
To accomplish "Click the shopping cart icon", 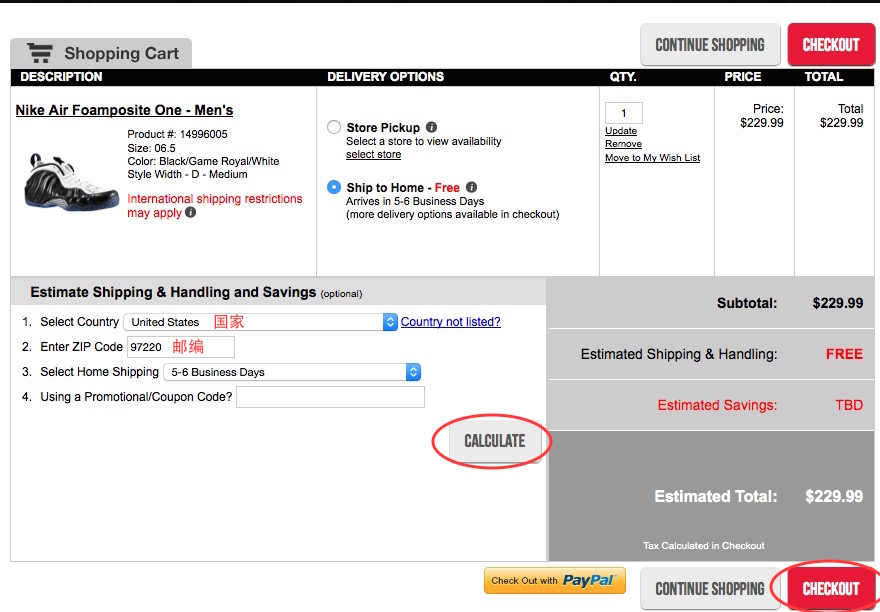I will [40, 53].
